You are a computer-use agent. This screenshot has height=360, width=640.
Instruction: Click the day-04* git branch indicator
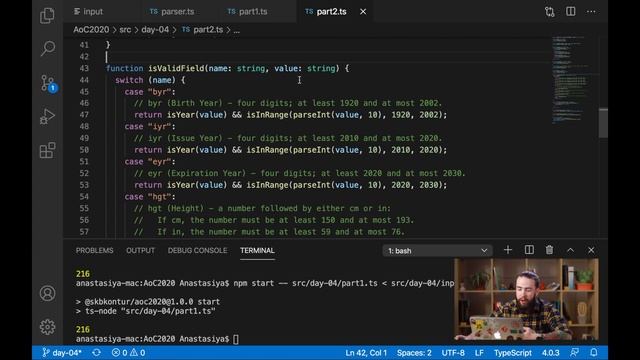pyautogui.click(x=62, y=352)
